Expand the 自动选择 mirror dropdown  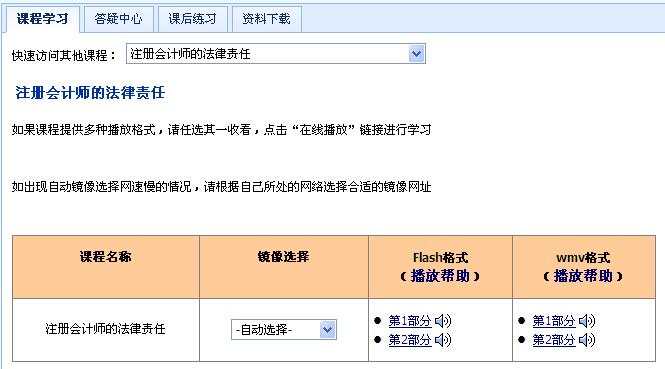pos(284,330)
